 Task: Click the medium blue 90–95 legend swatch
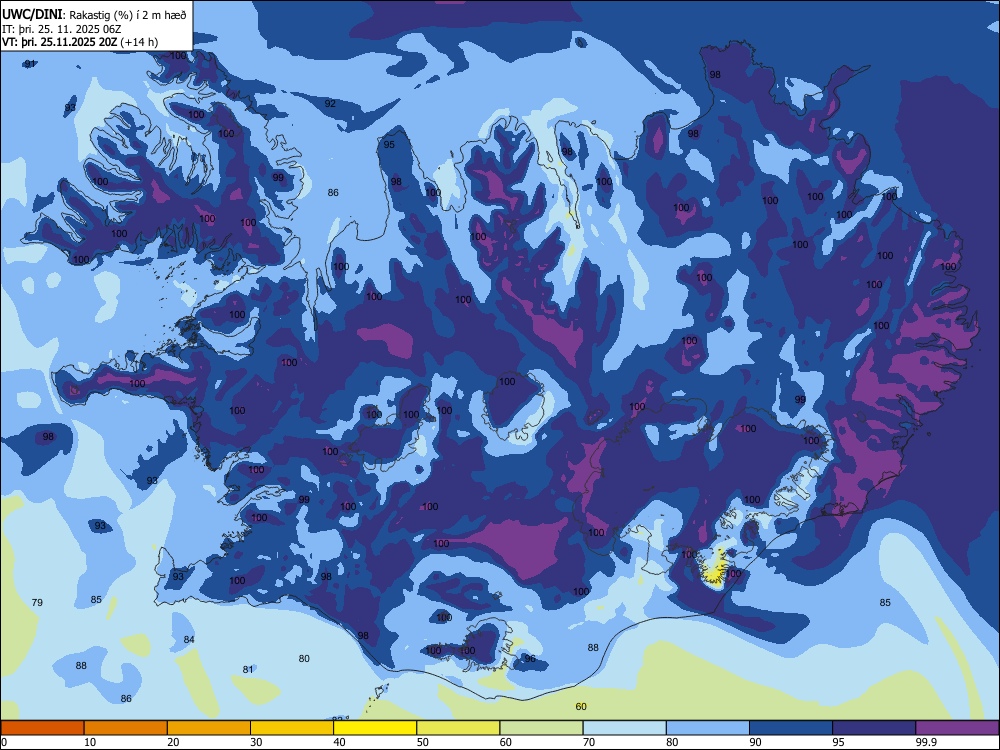tap(791, 728)
